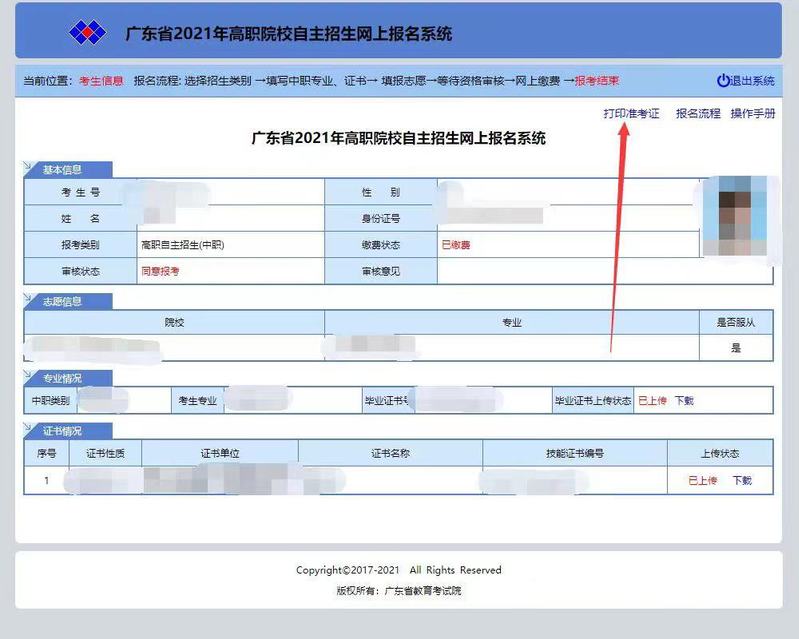Open the 报名流程 link at top right

[x=698, y=114]
